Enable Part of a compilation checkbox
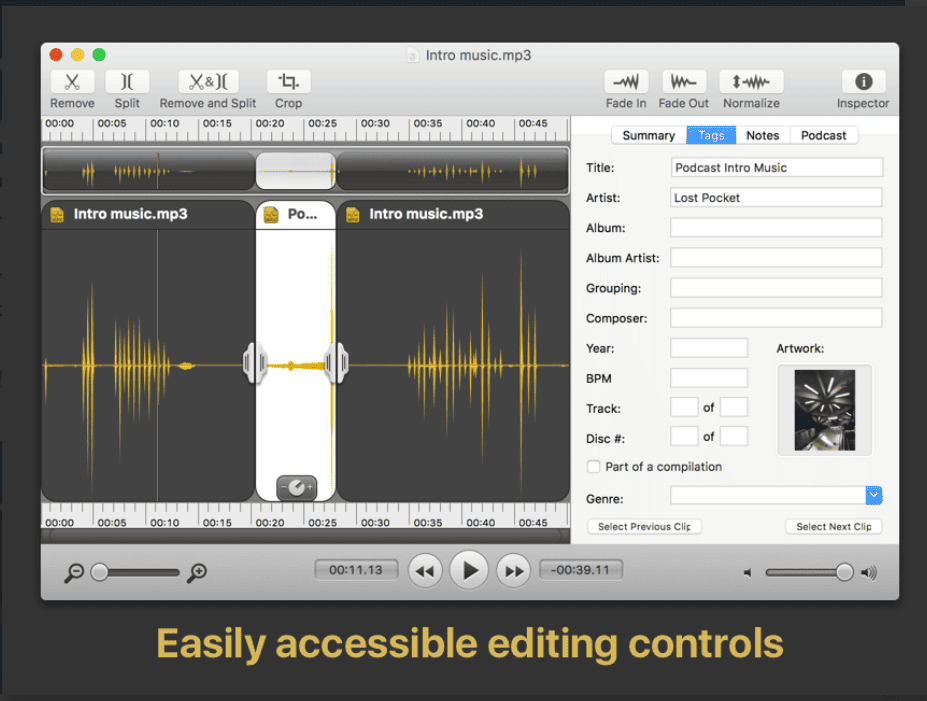This screenshot has width=927, height=701. click(594, 466)
